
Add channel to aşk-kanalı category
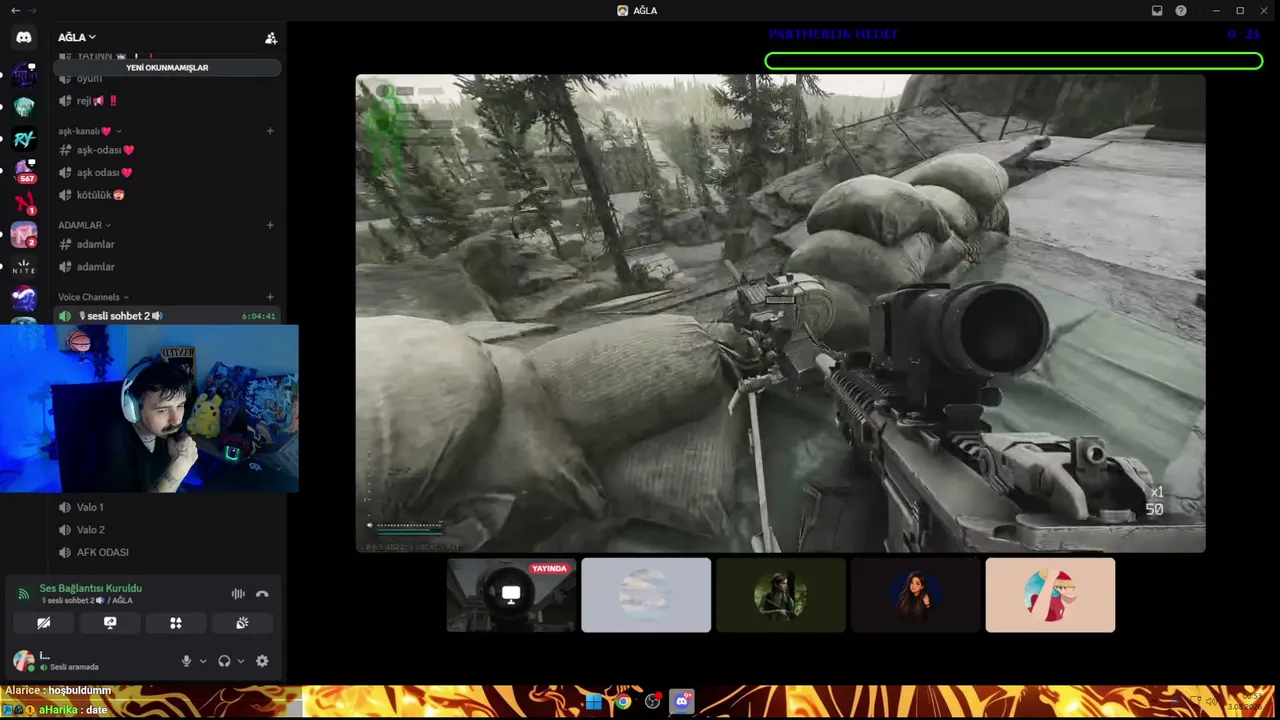(270, 131)
